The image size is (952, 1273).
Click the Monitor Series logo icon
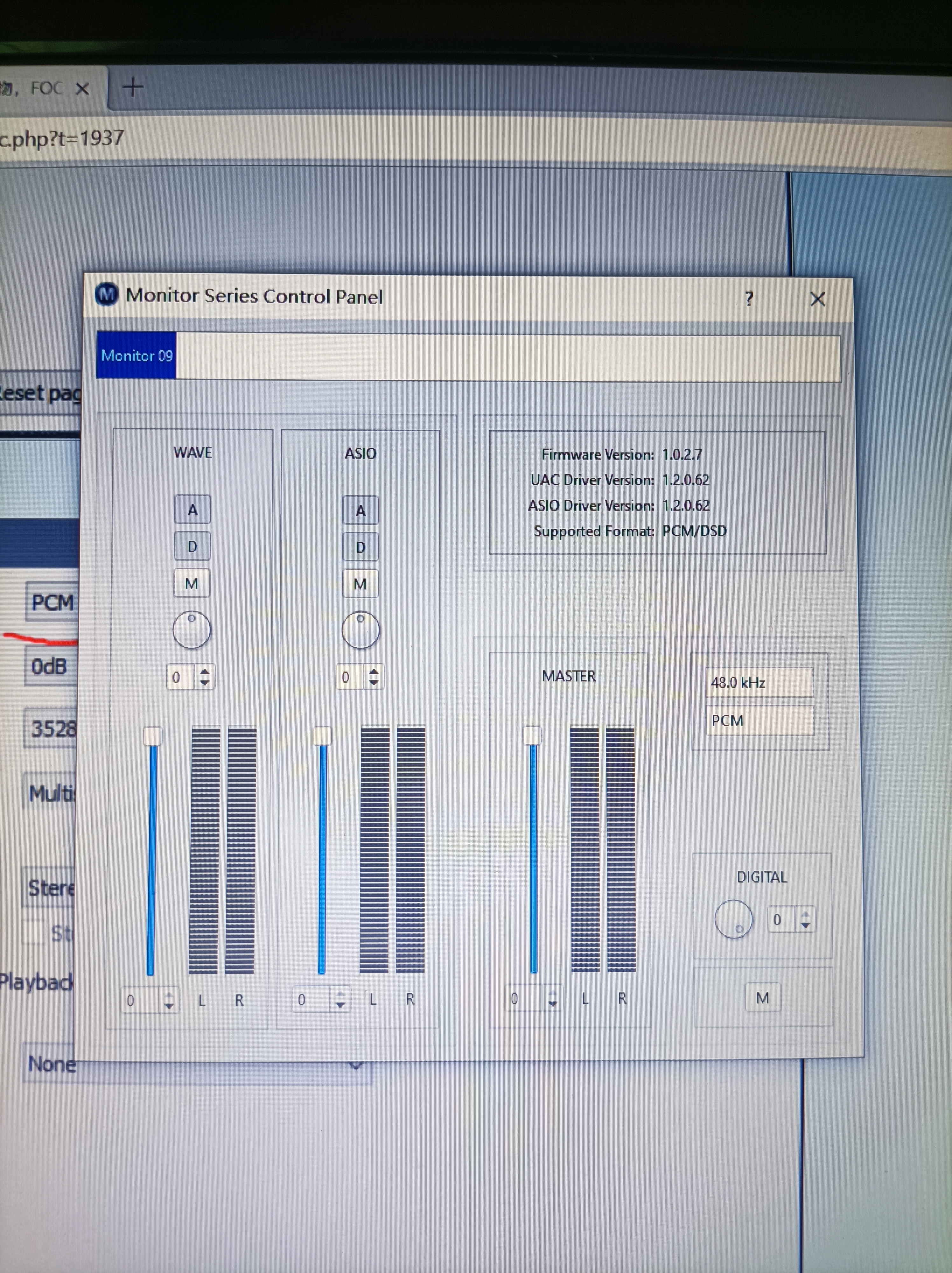point(106,295)
